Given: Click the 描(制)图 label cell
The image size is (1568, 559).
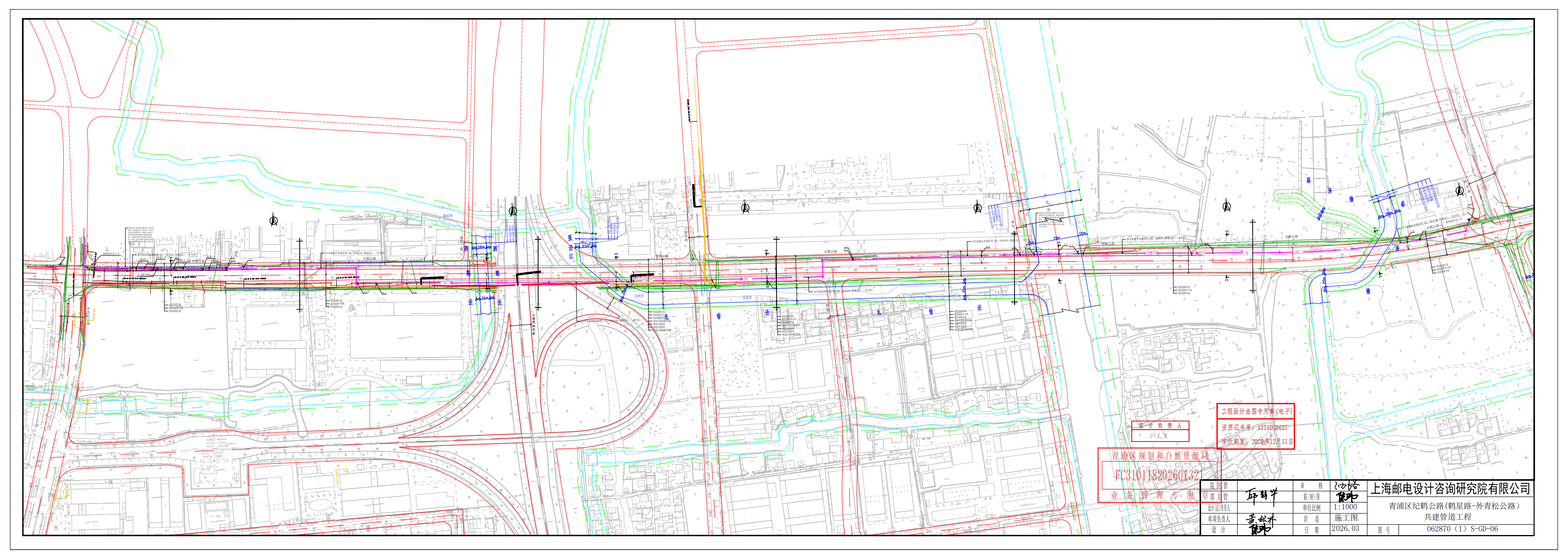Looking at the screenshot, I should pos(1311,497).
